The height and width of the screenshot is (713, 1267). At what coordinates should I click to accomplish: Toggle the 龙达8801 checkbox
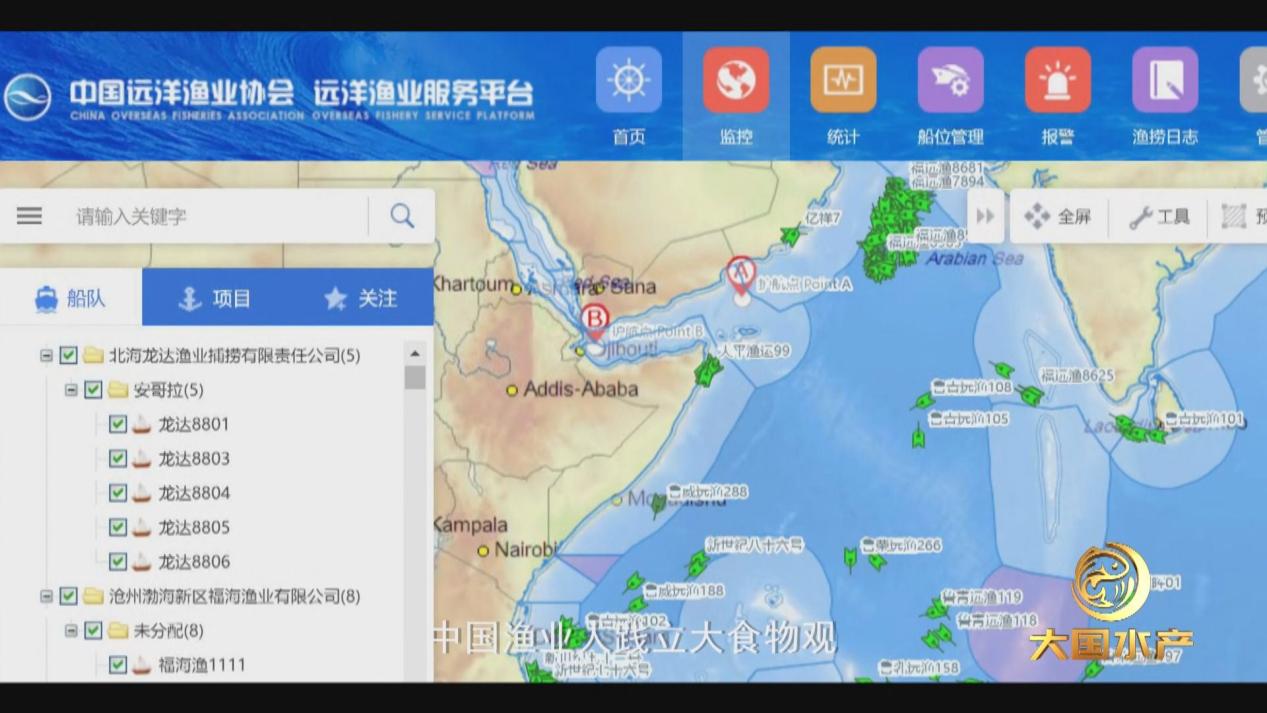pos(117,424)
